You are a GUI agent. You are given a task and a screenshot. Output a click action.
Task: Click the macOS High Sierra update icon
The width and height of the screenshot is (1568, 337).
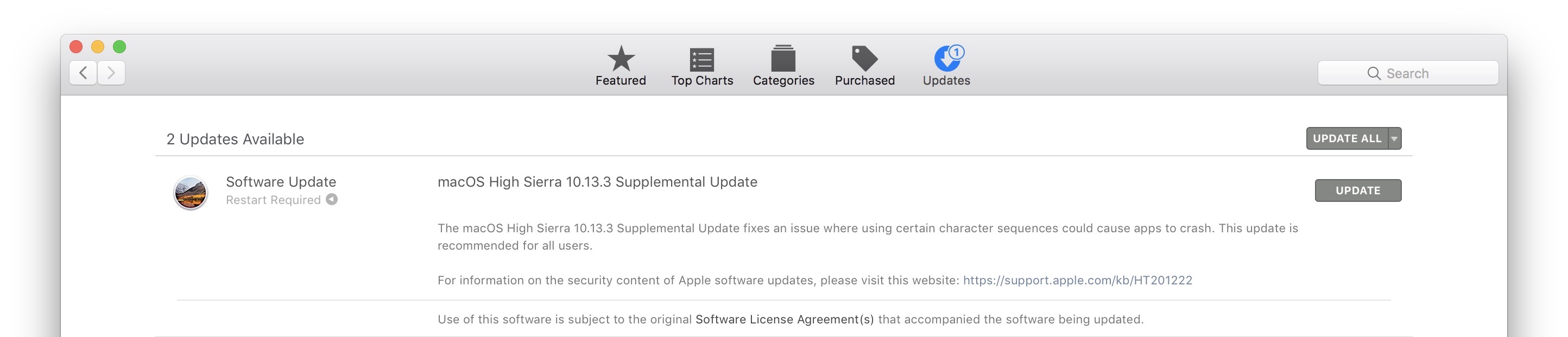pyautogui.click(x=191, y=192)
